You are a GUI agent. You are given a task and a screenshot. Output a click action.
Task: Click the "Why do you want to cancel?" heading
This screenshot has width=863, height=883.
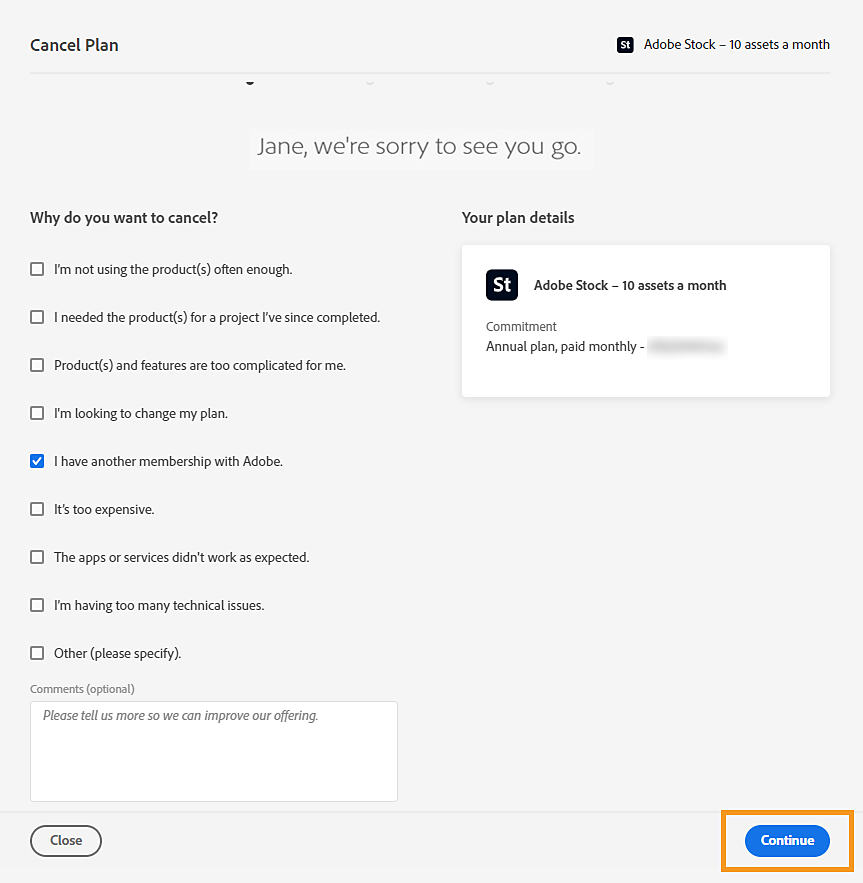click(124, 218)
